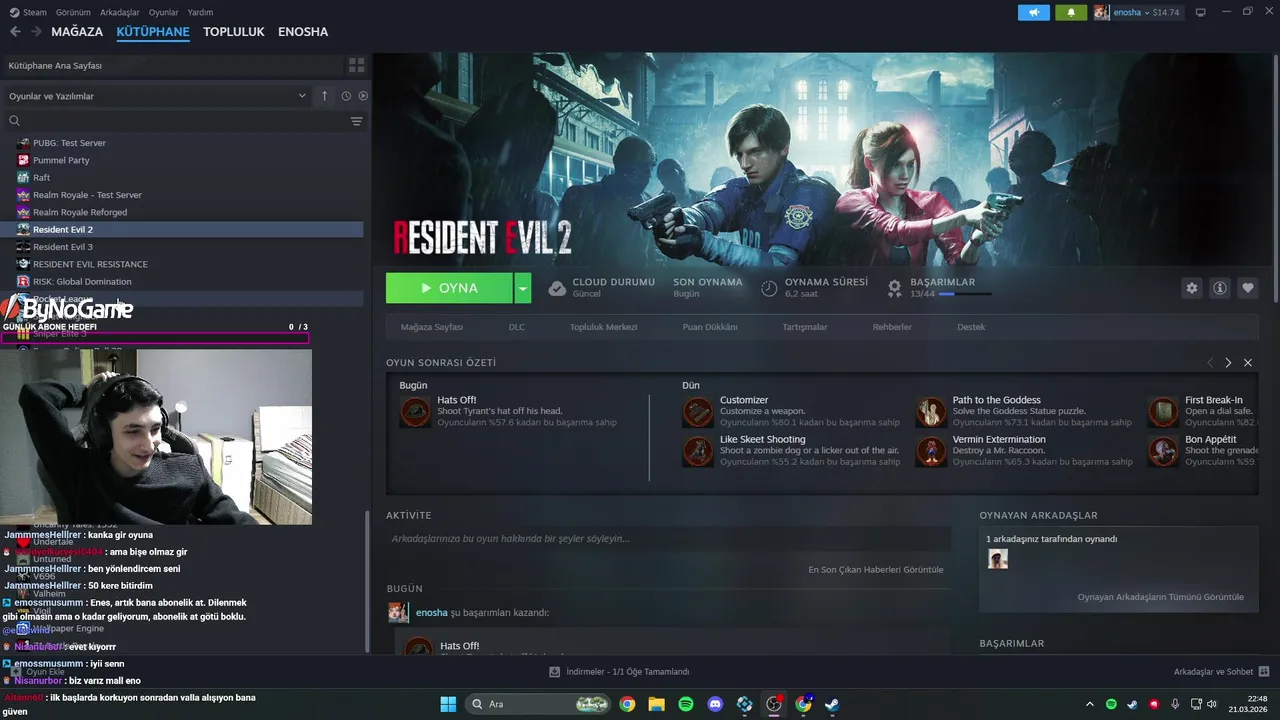Open advanced library filter options
Screen dimensions: 1280x720
coord(356,121)
